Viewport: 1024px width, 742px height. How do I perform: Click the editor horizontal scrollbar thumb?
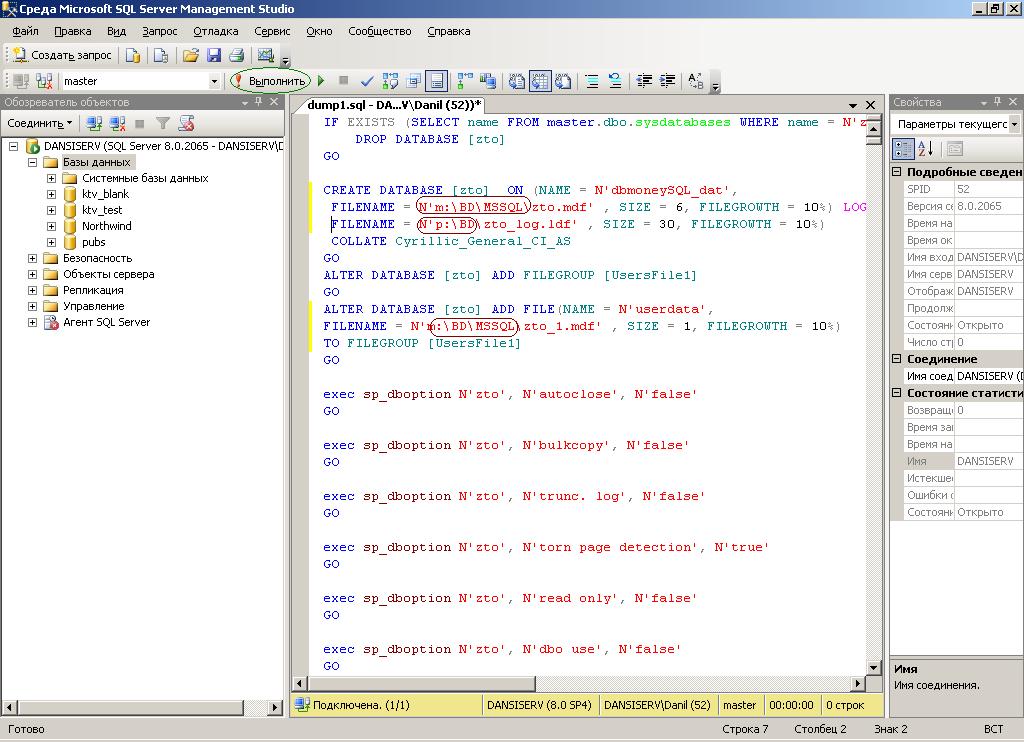[422, 683]
